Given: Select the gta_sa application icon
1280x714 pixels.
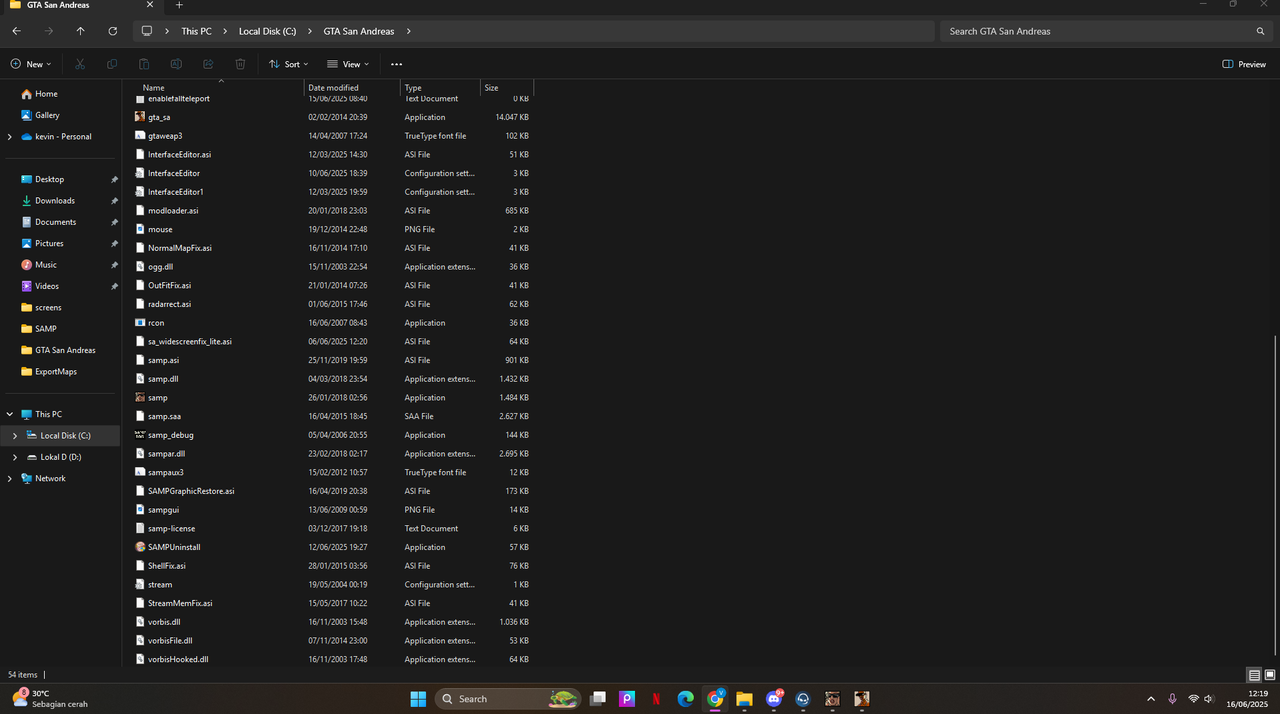Looking at the screenshot, I should click(140, 117).
